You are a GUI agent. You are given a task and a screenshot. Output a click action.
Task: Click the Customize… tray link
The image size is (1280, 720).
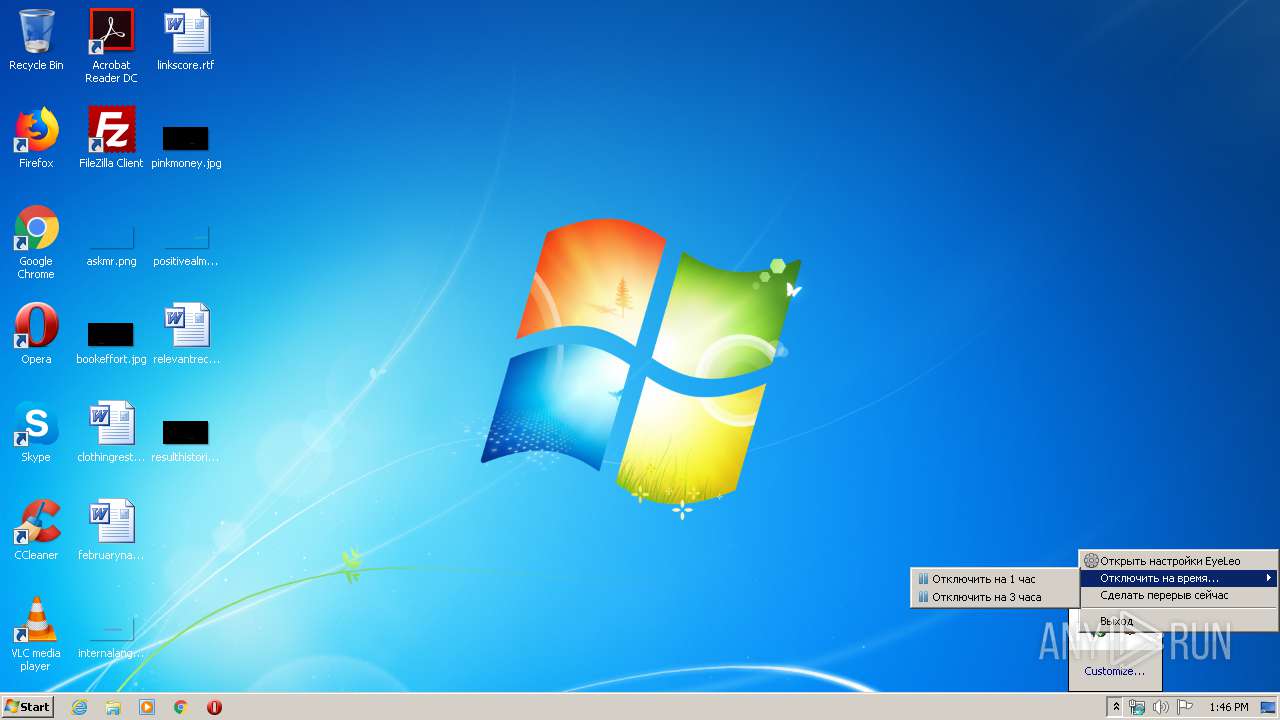click(1114, 671)
